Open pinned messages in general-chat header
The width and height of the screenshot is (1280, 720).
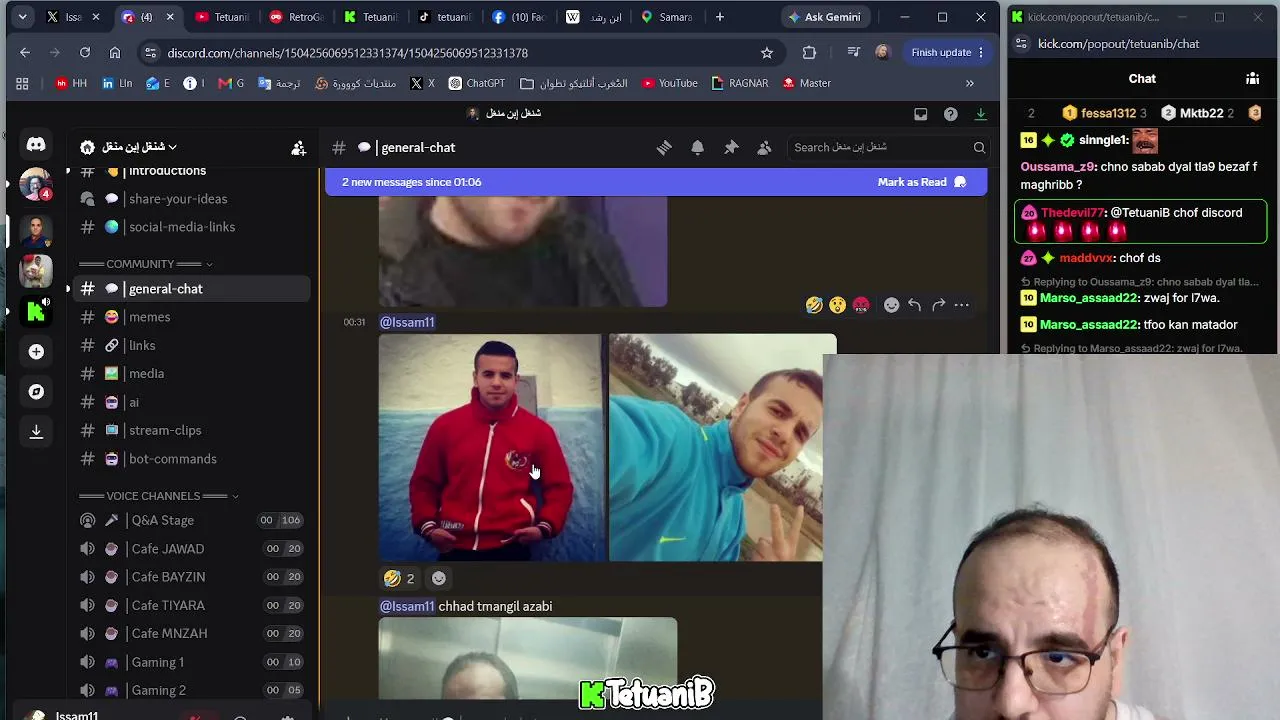pos(731,147)
